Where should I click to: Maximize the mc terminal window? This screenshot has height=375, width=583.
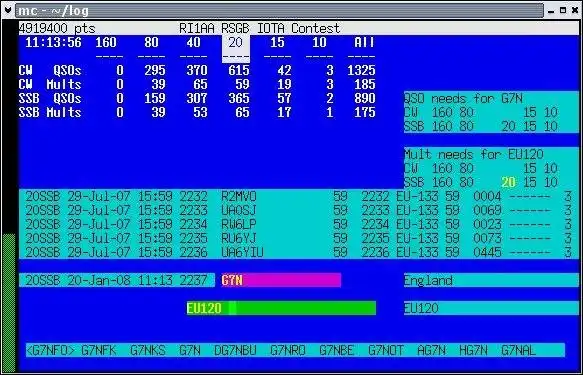pos(563,10)
